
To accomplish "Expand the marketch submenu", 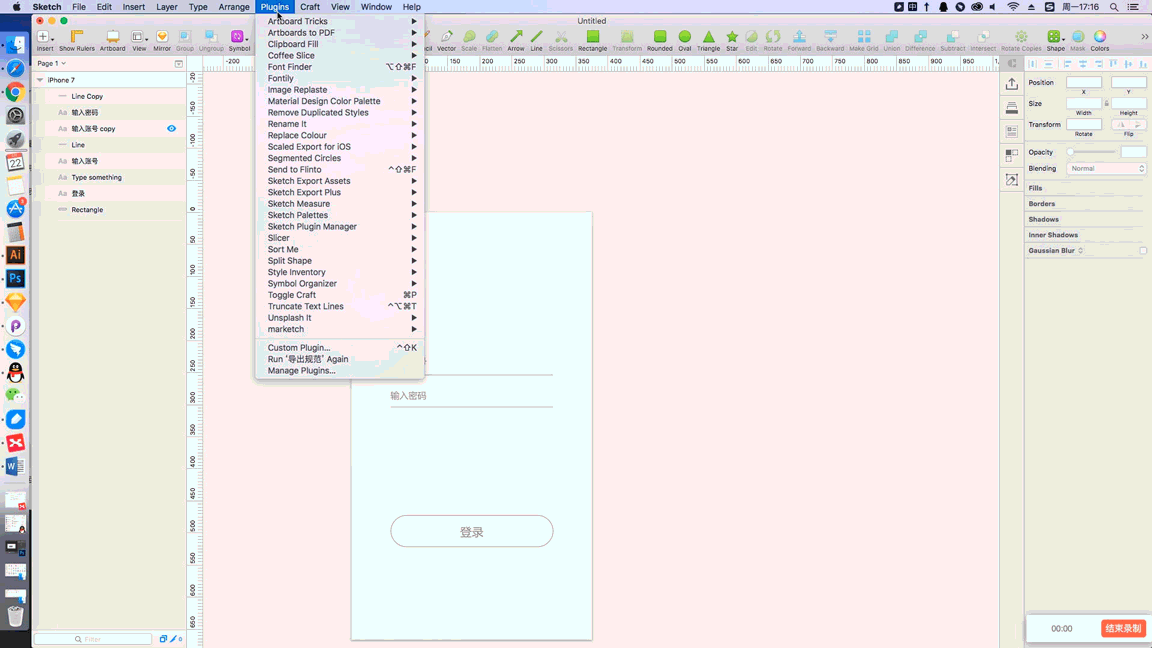I will pos(339,329).
